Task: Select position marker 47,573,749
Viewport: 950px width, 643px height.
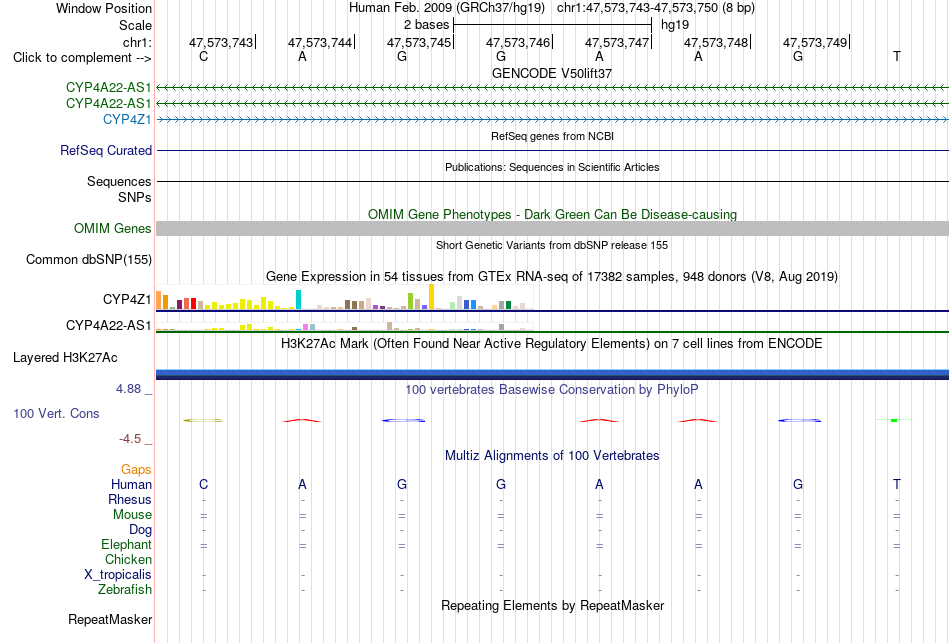Action: [x=815, y=42]
